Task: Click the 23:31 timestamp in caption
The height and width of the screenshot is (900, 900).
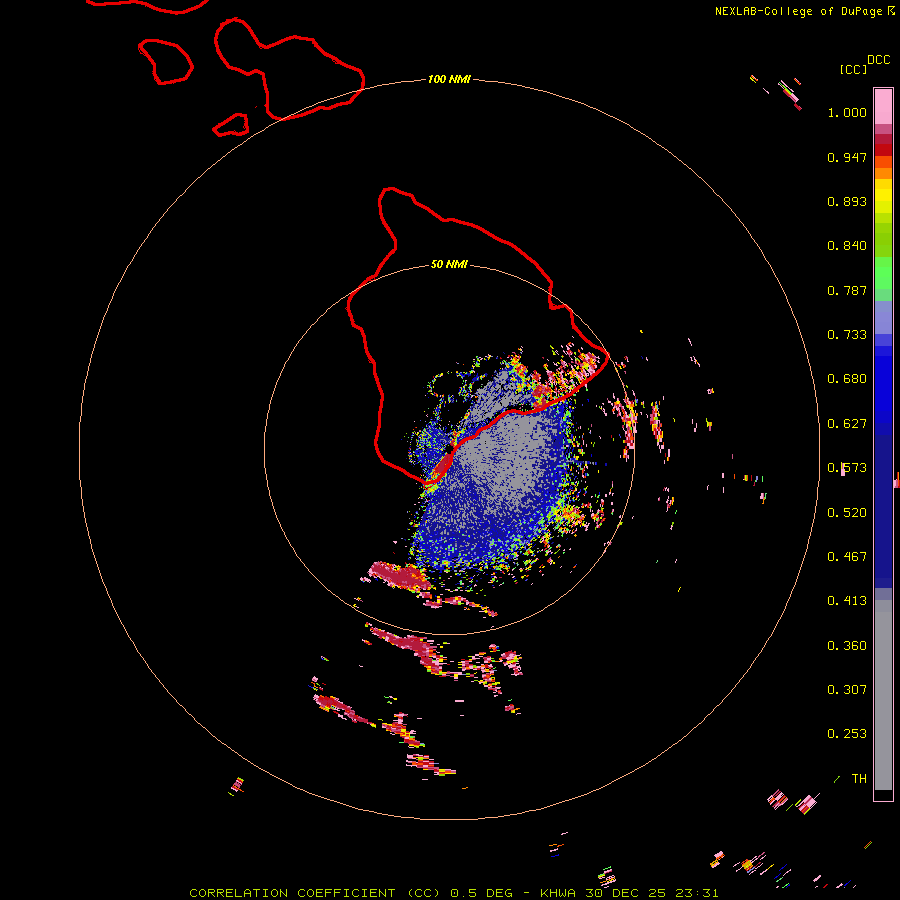Action: (697, 893)
